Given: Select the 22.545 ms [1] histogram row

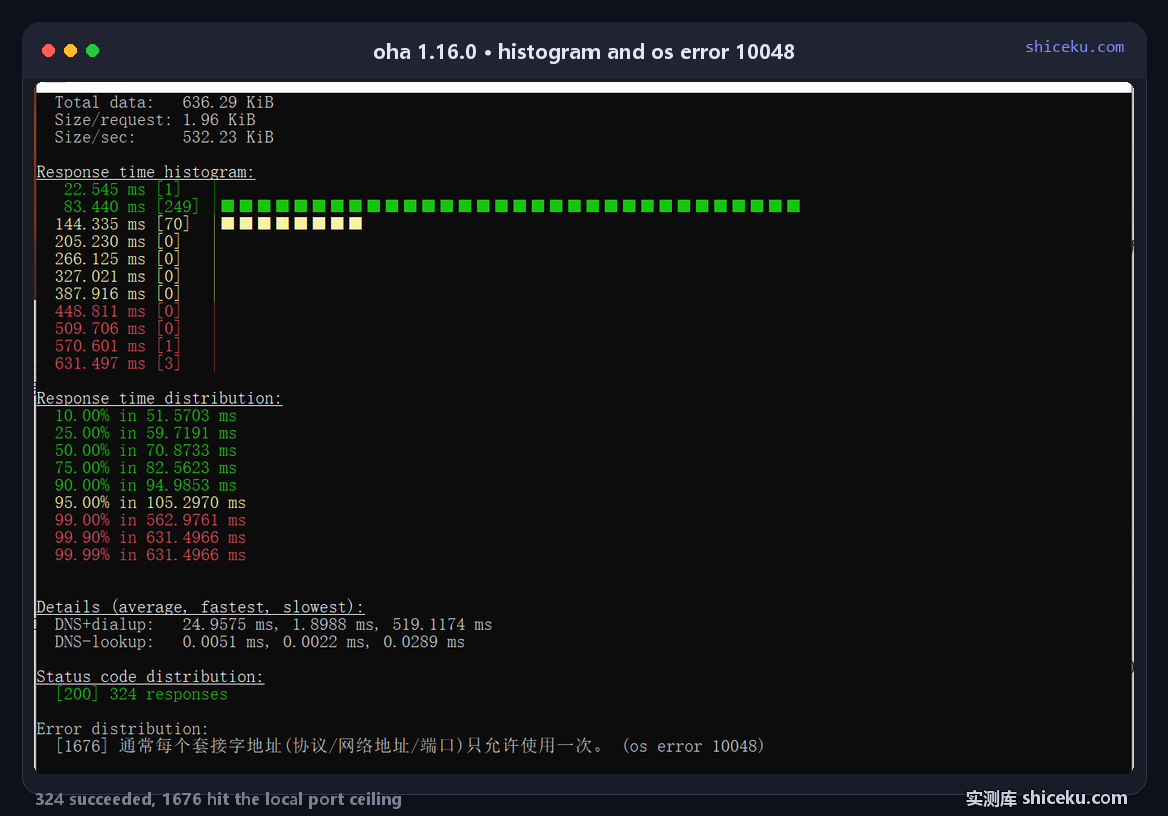Looking at the screenshot, I should (121, 189).
